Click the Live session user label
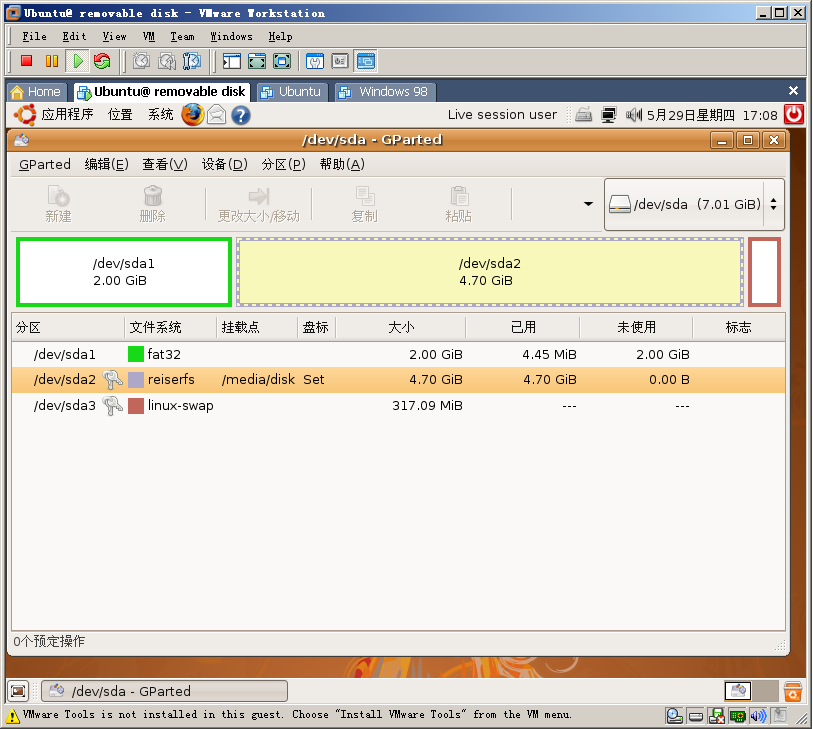This screenshot has height=729, width=813. point(502,115)
